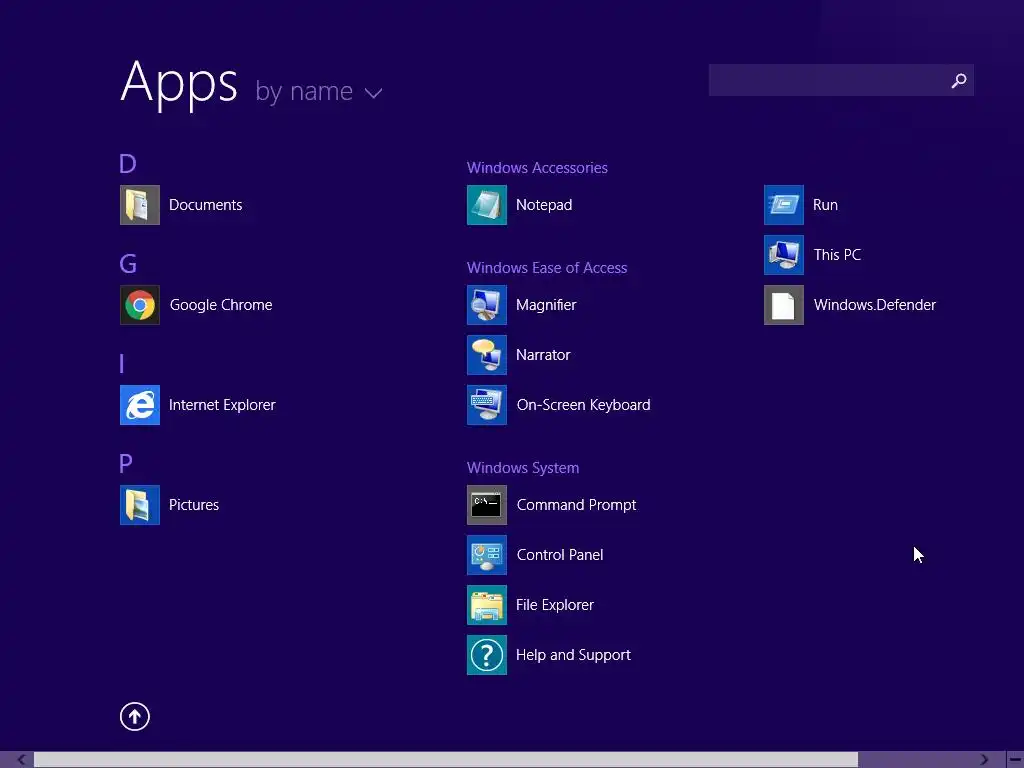This screenshot has width=1024, height=768.
Task: Click the letter D group header
Action: [x=128, y=164]
